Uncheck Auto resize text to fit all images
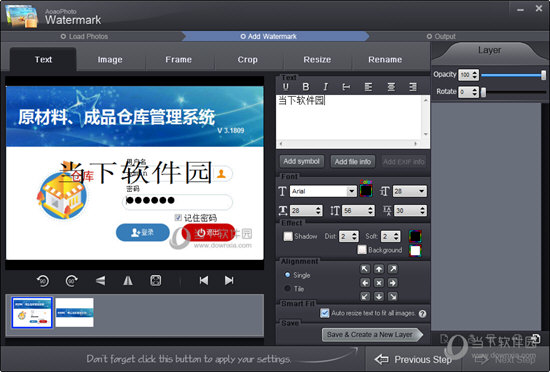The image size is (550, 372). point(325,313)
